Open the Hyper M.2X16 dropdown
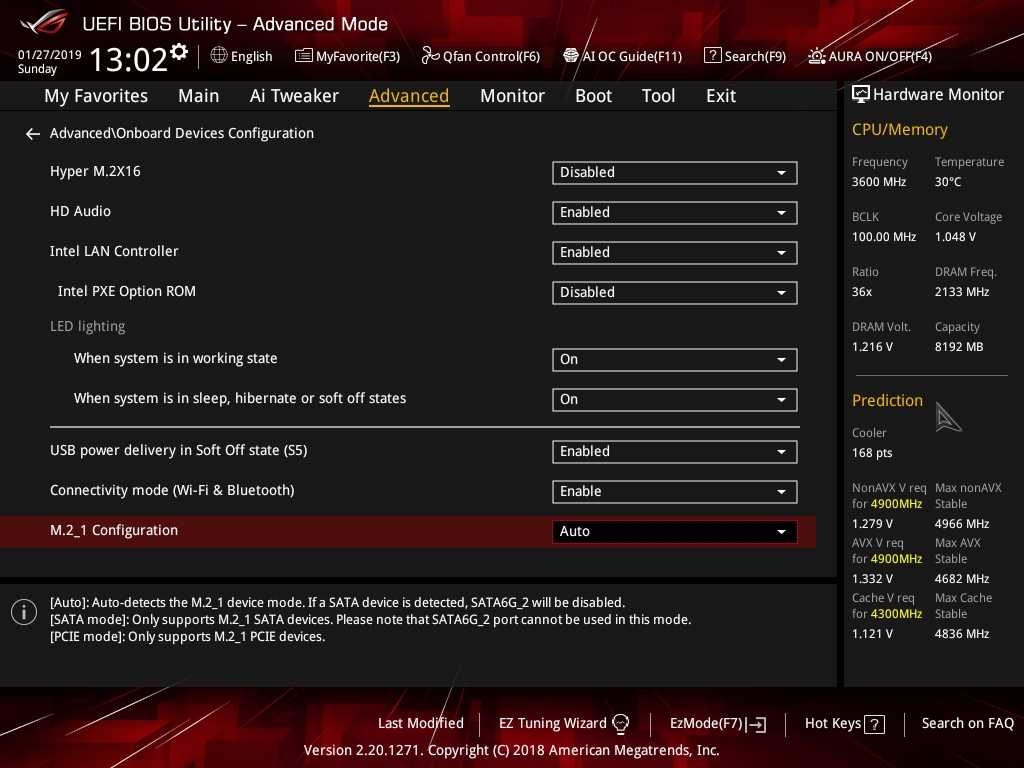Viewport: 1024px width, 768px height. pos(674,172)
